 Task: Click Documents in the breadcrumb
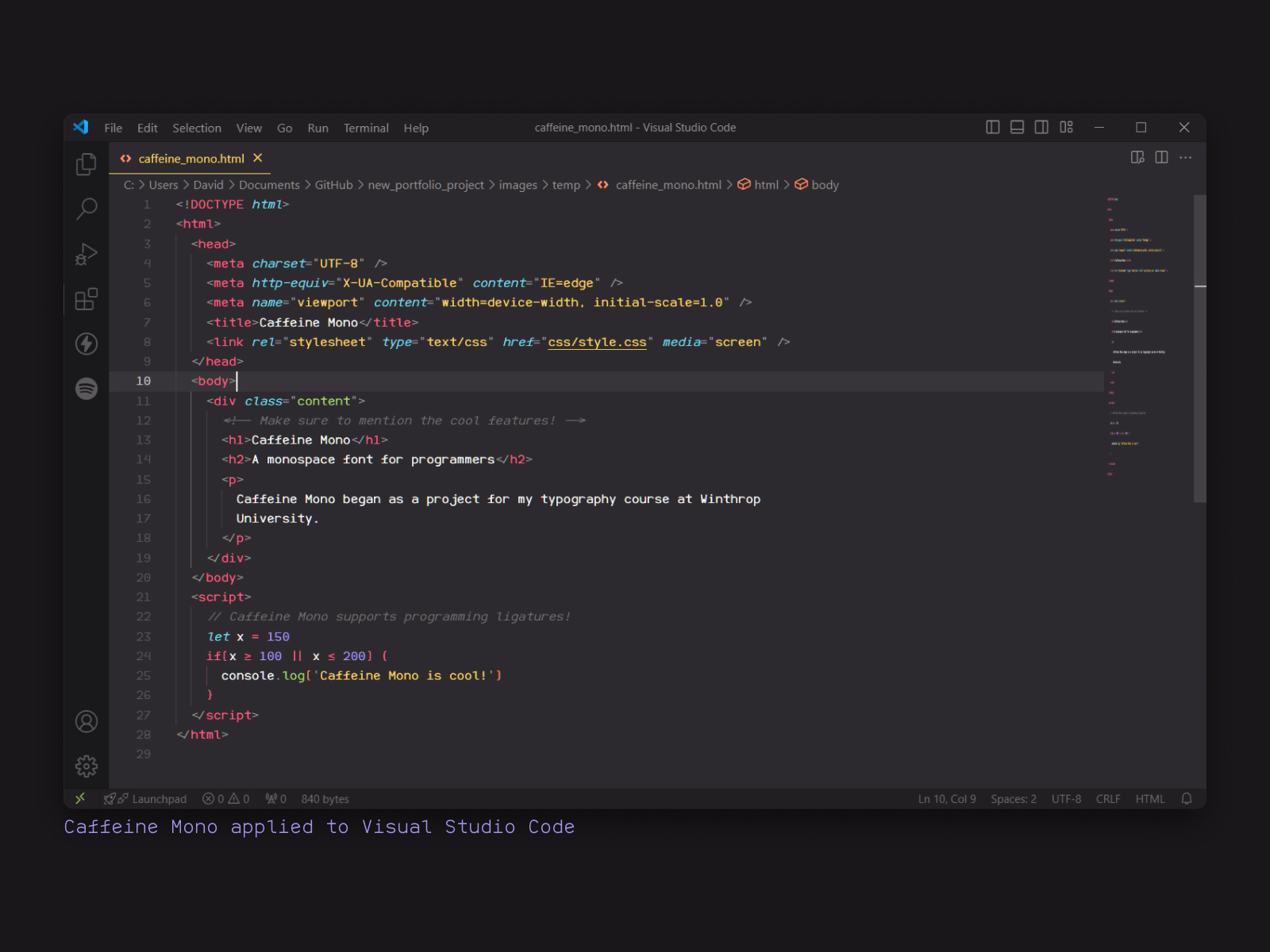coord(269,185)
